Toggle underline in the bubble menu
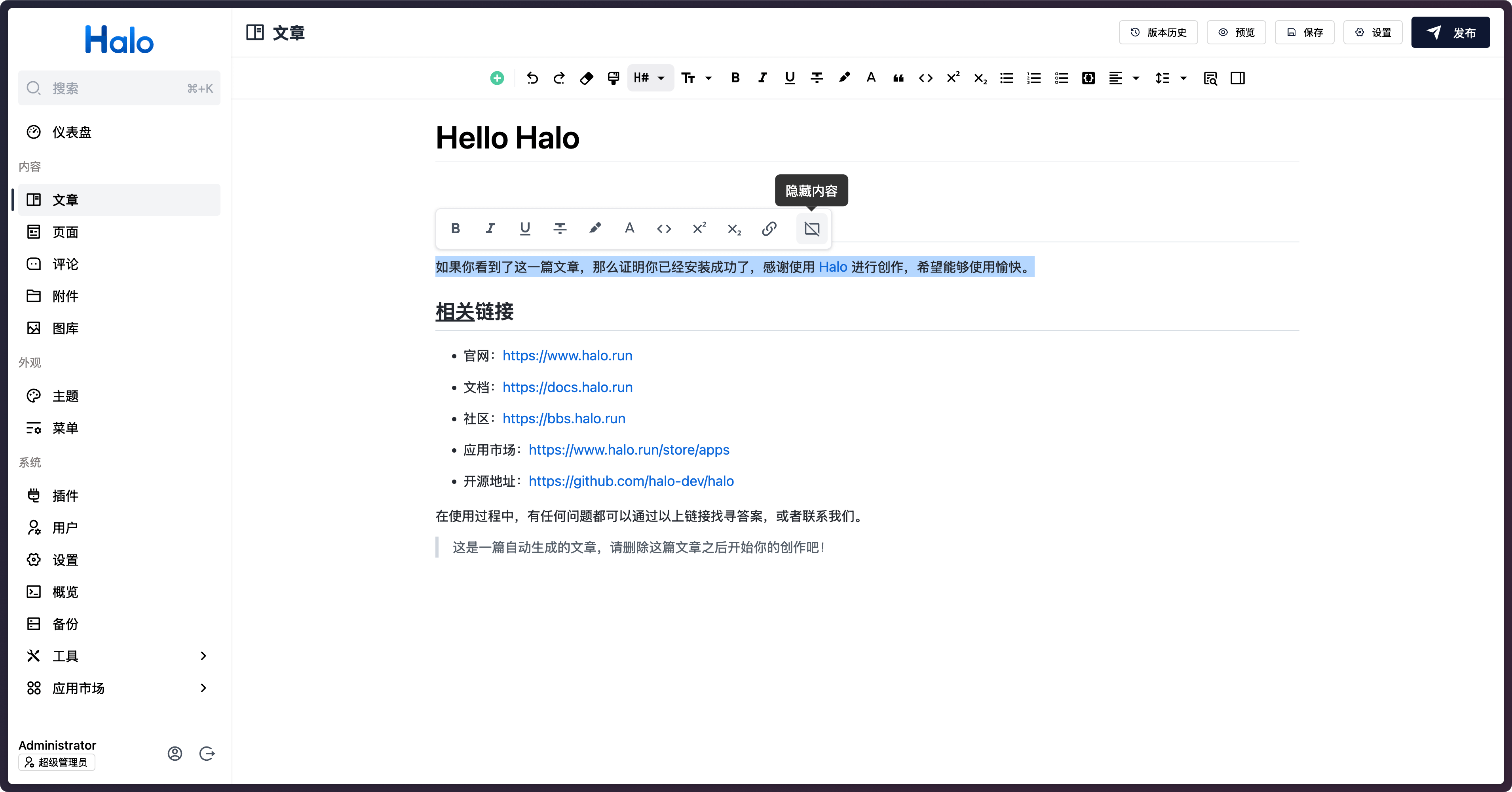 (x=525, y=228)
